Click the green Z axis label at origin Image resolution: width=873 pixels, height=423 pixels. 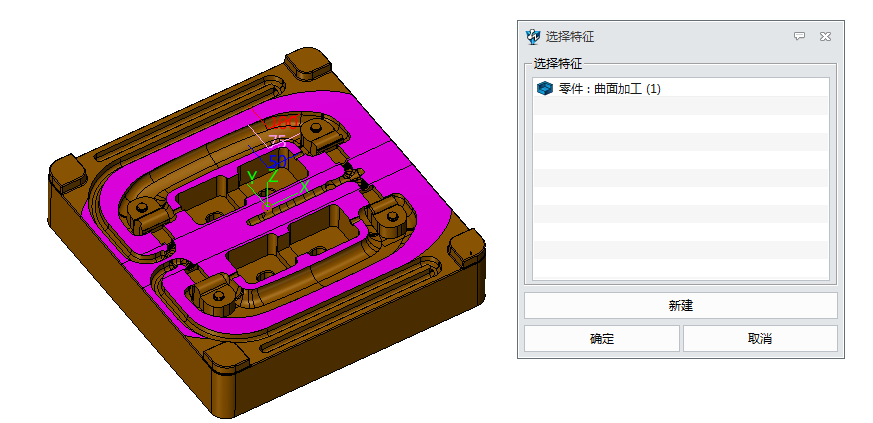tap(272, 176)
